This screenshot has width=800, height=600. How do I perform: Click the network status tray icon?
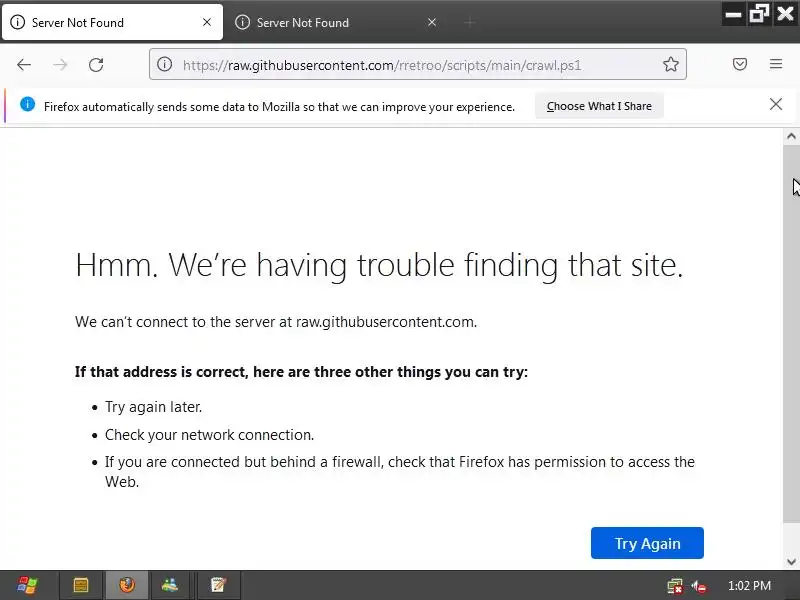[675, 586]
